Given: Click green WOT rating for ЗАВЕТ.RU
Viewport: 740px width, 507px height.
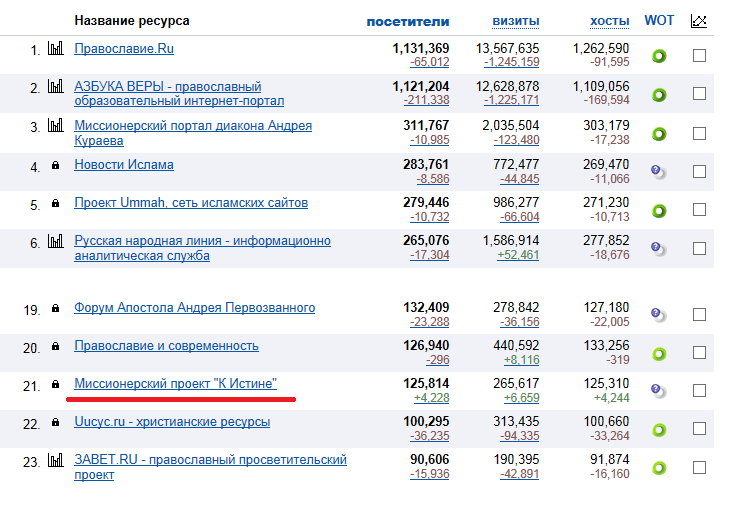Looking at the screenshot, I should click(x=659, y=468).
